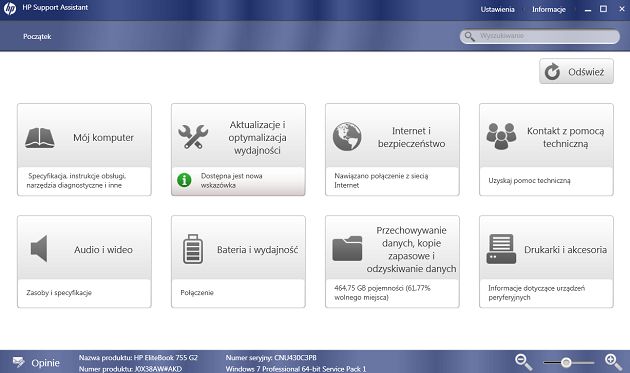Viewport: 630px width, 373px height.
Task: Click the zoom level slider handle
Action: tap(566, 363)
